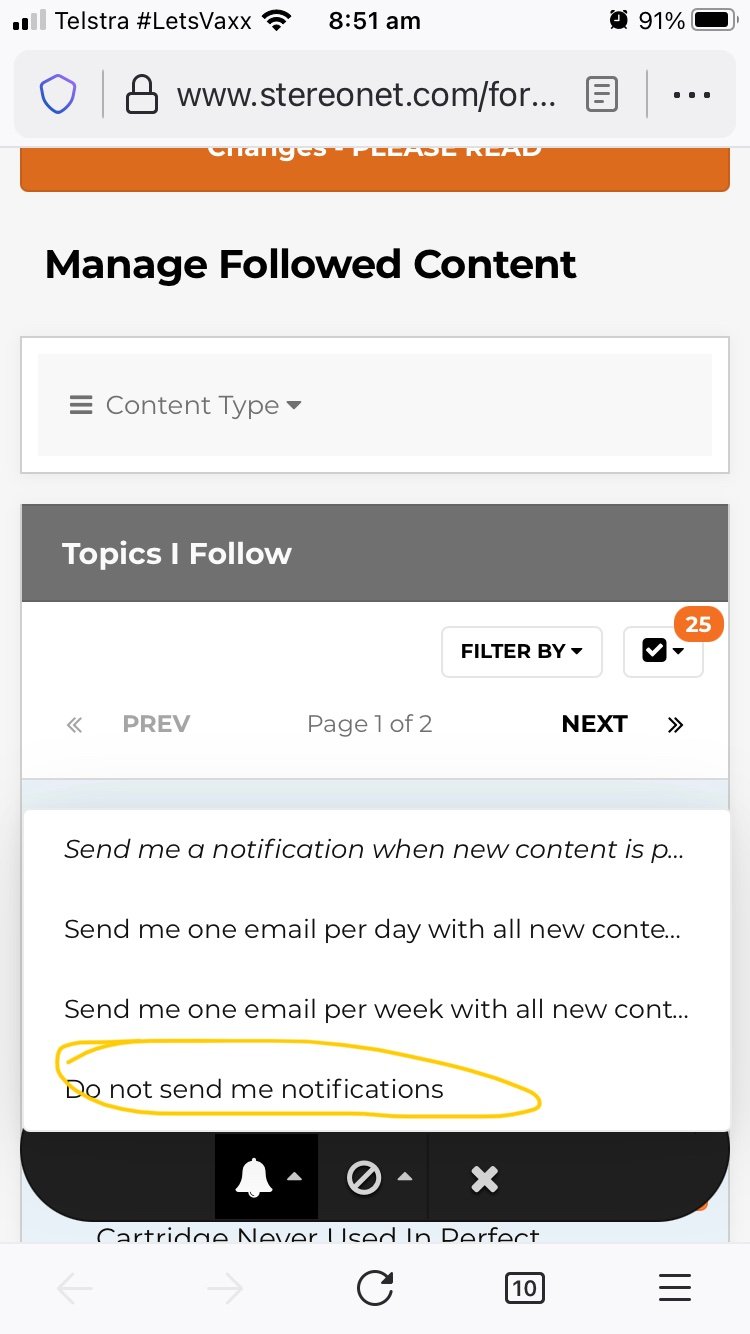Toggle the select-all checkbox dropdown

(x=662, y=651)
